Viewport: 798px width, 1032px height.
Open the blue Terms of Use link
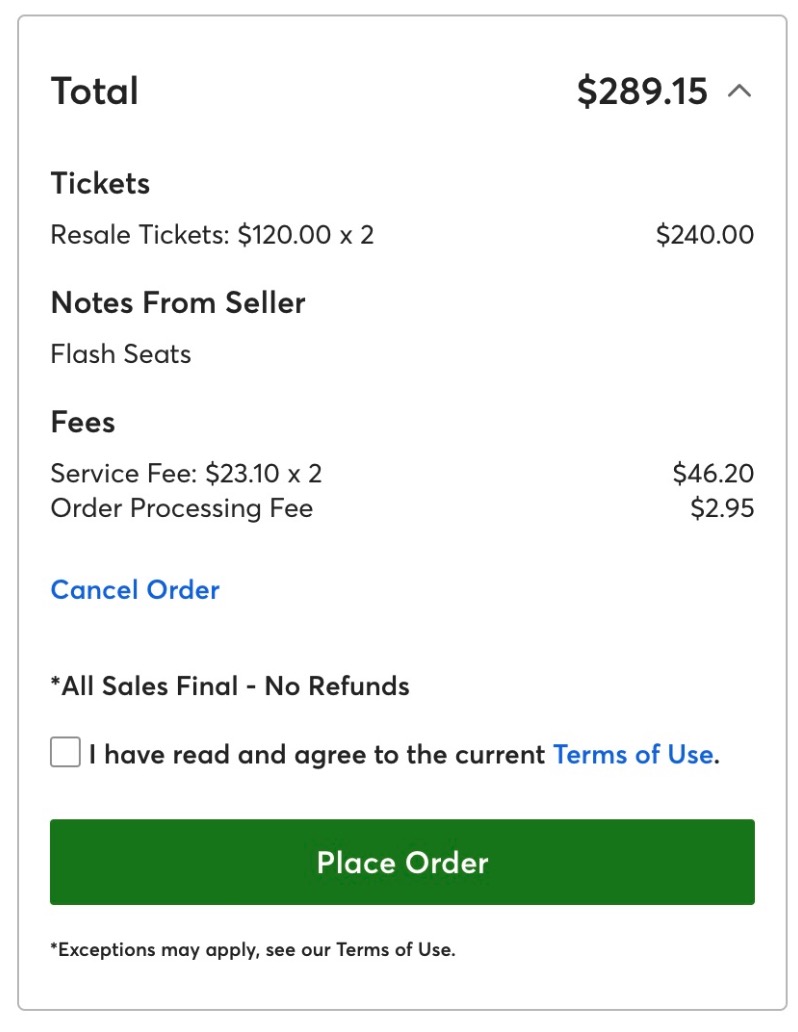click(x=633, y=754)
